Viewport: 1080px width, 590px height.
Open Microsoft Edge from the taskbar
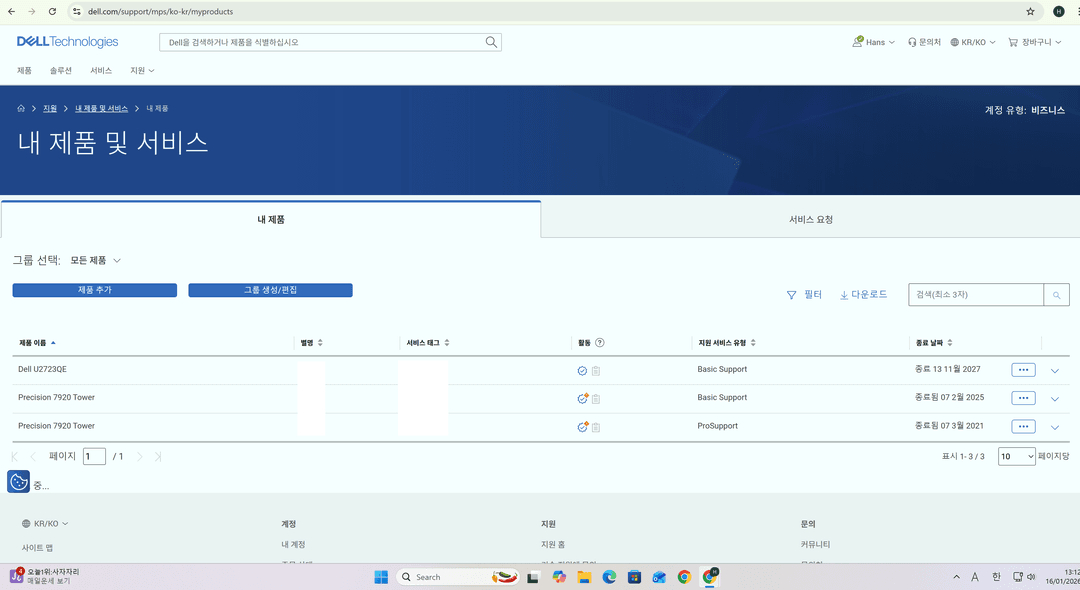[608, 577]
